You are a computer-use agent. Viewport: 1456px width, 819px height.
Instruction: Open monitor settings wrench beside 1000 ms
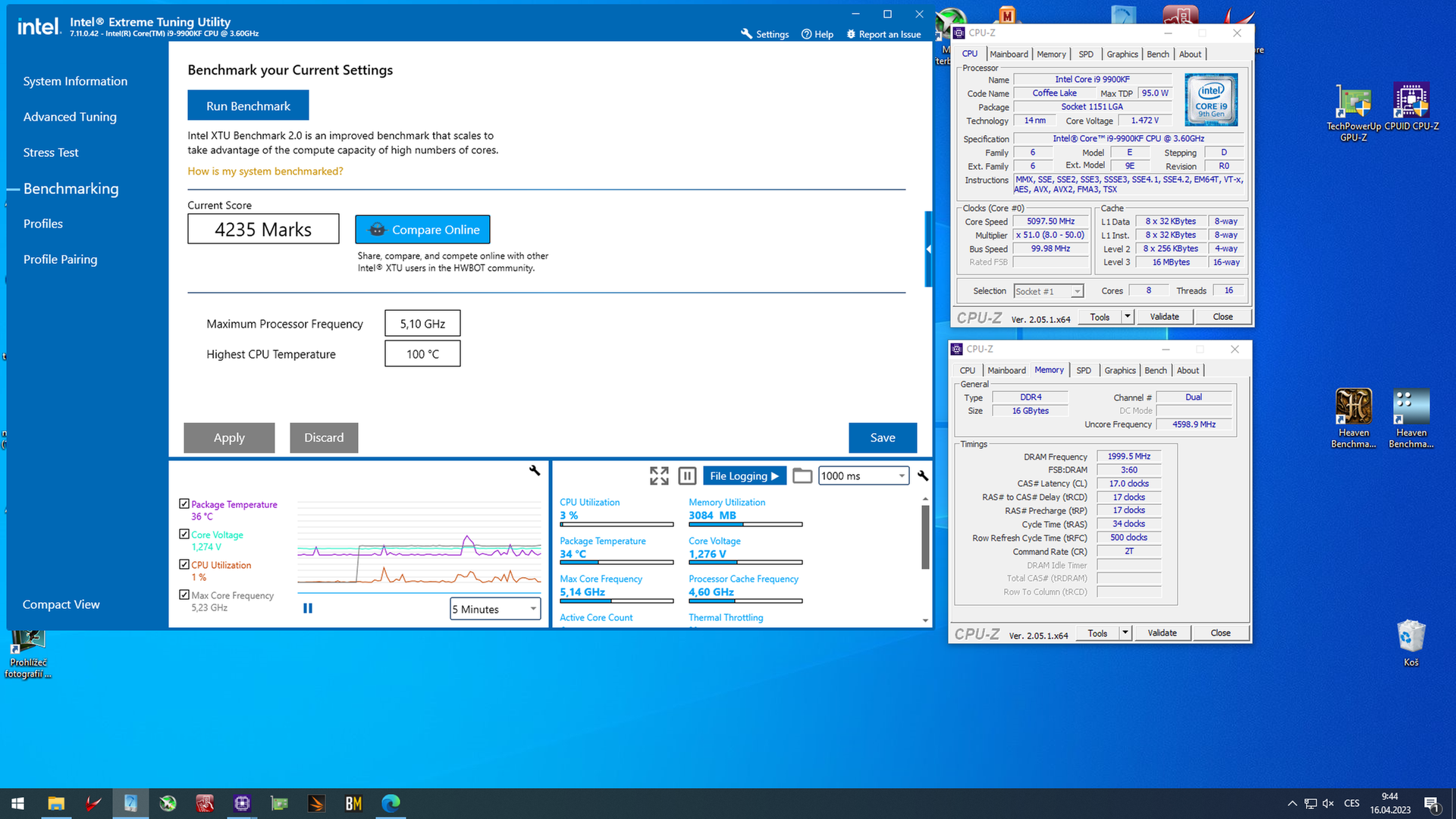coord(922,475)
